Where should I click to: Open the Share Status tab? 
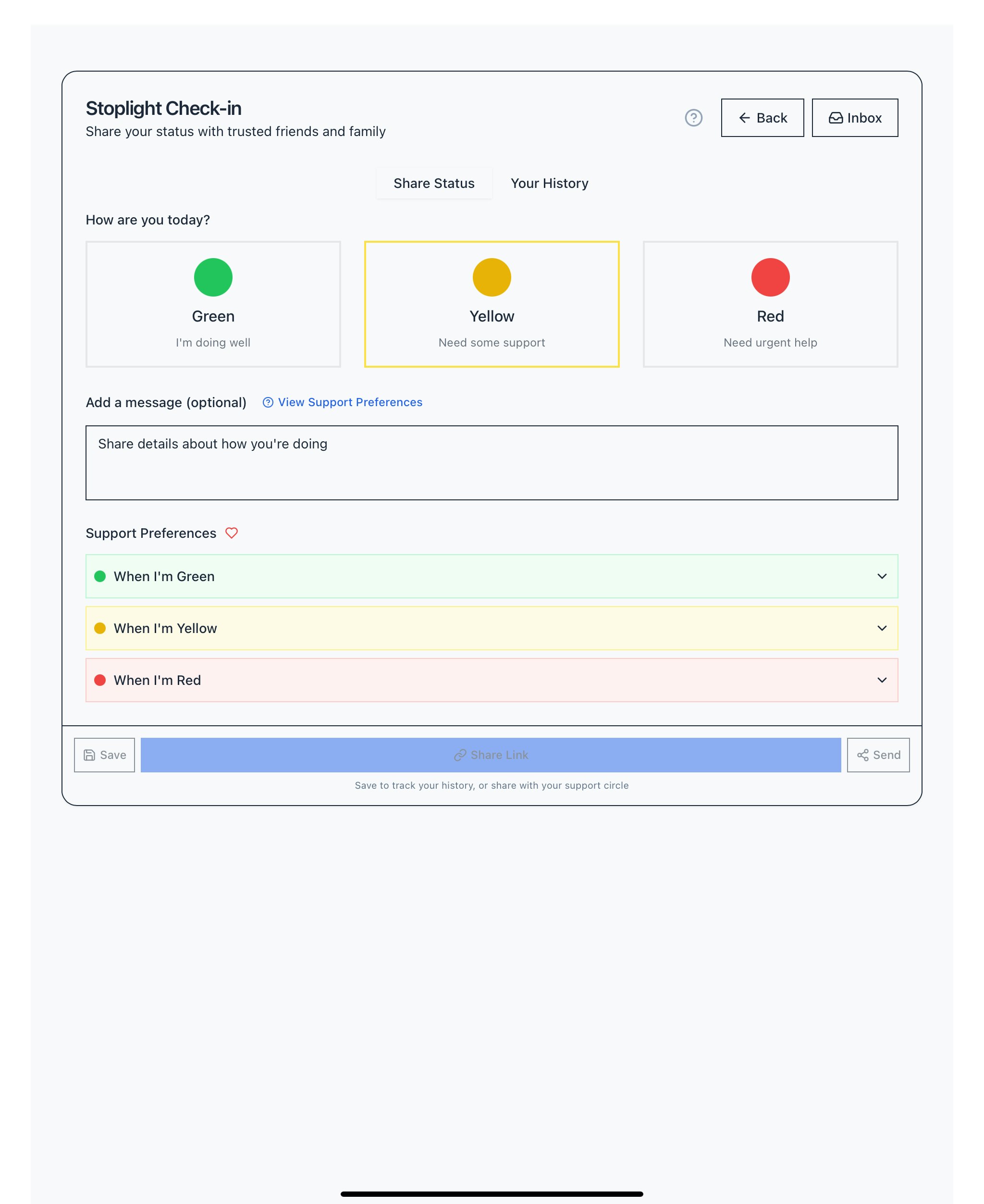[433, 183]
